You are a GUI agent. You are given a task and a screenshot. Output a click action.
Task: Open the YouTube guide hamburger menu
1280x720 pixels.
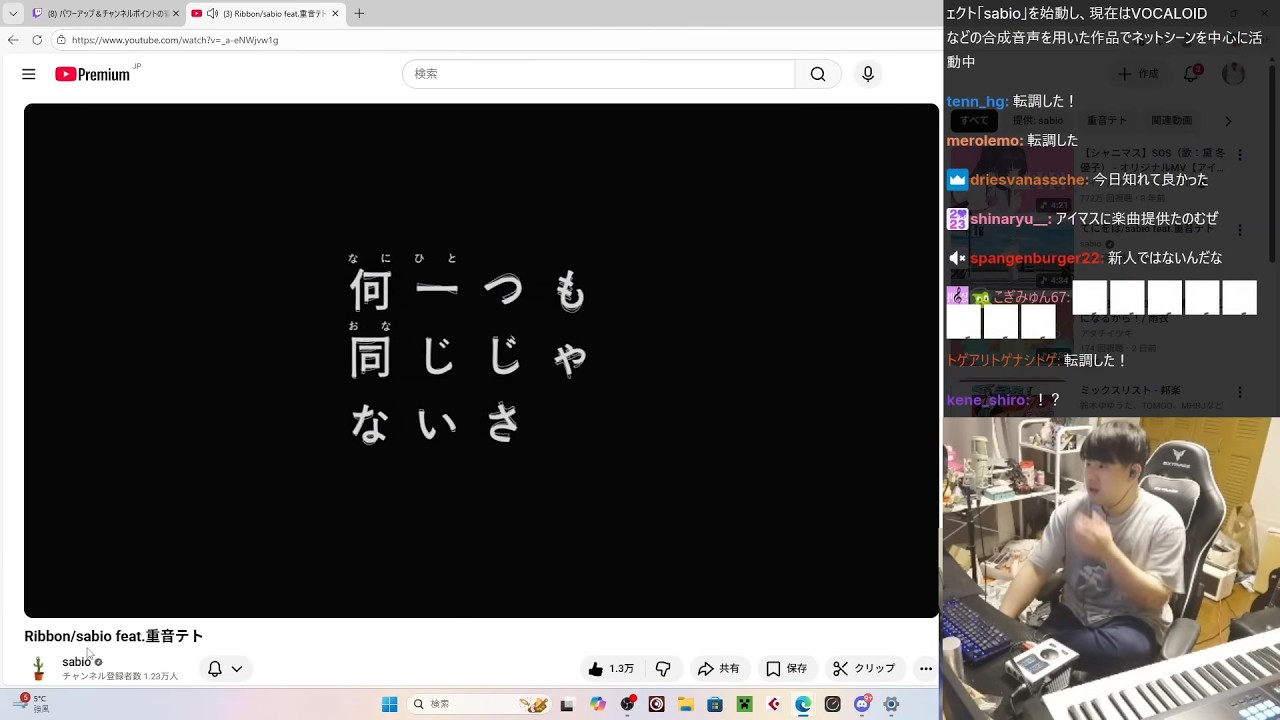point(29,74)
